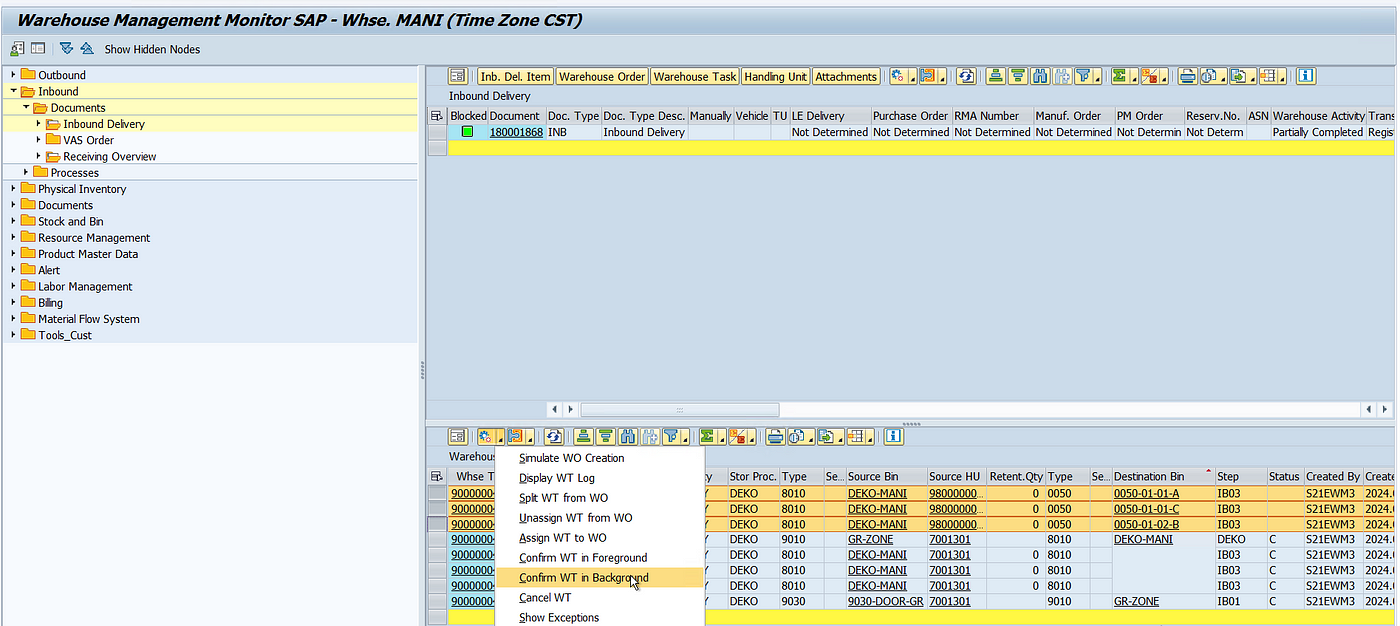Click the select-all corner button of the Inbound Delivery table
This screenshot has width=1400, height=626.
point(437,116)
